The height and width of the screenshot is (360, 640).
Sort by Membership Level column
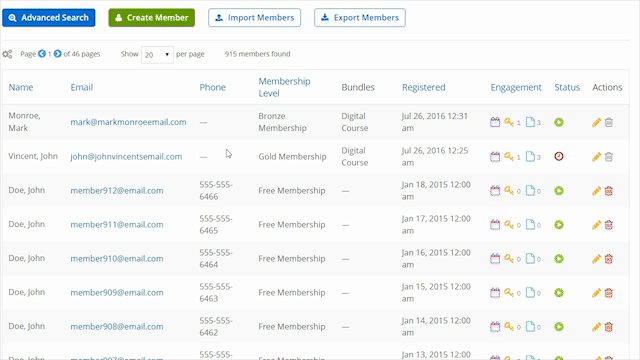click(x=284, y=87)
